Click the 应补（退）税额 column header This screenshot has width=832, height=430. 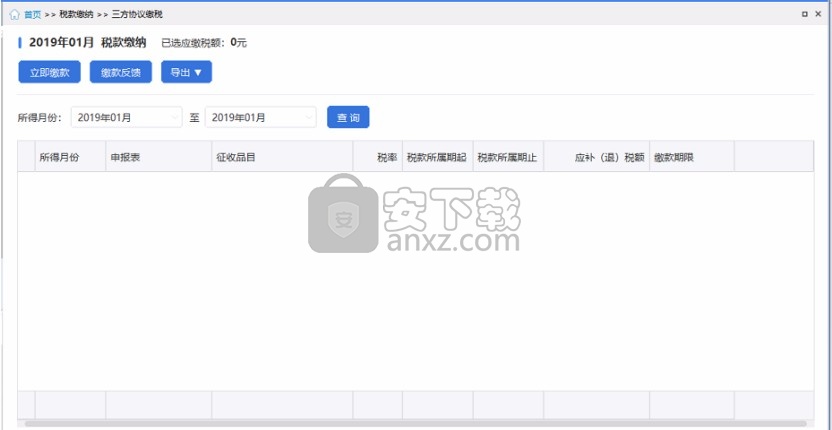(596, 157)
